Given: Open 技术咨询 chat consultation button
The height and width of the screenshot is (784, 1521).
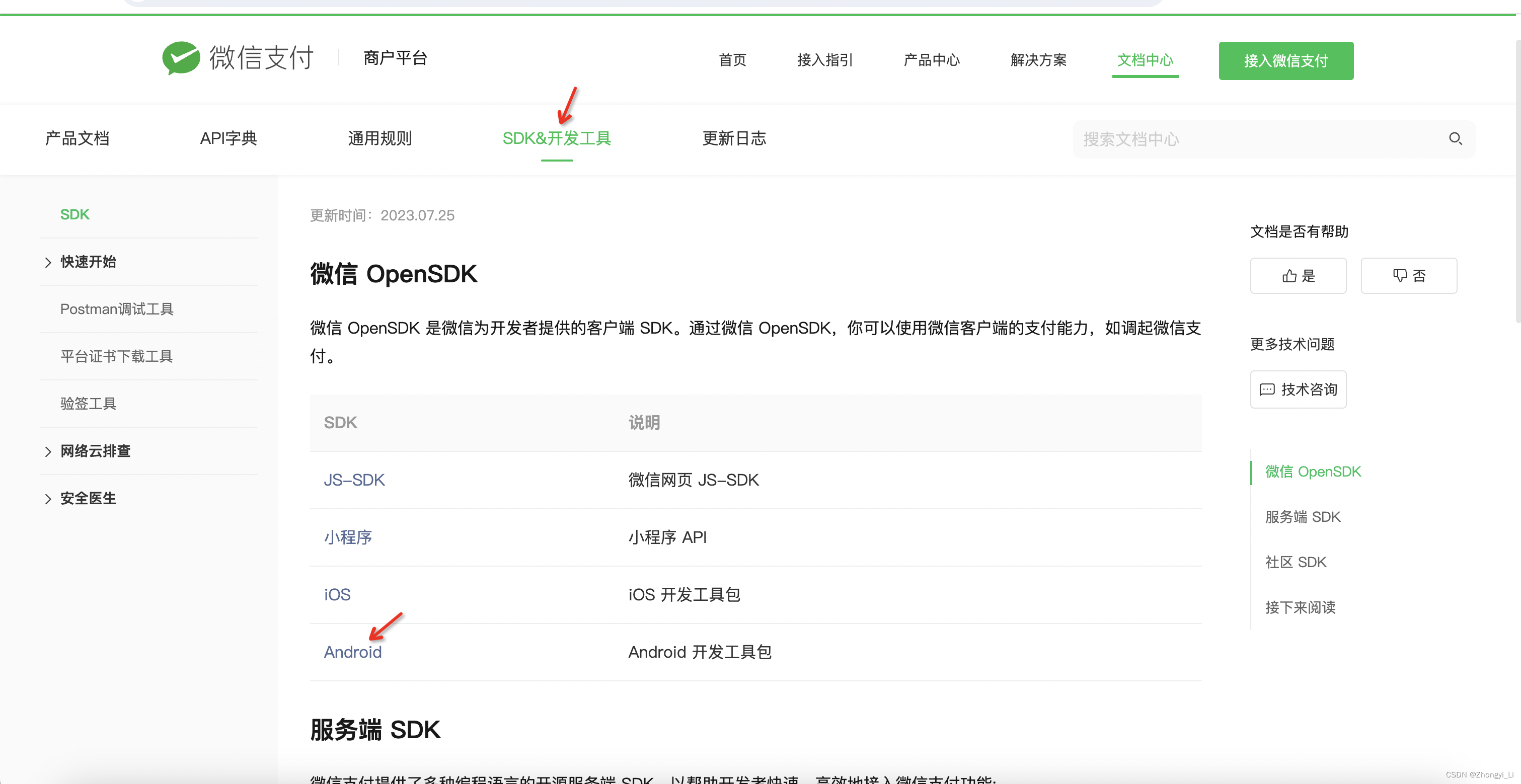Looking at the screenshot, I should coord(1298,389).
